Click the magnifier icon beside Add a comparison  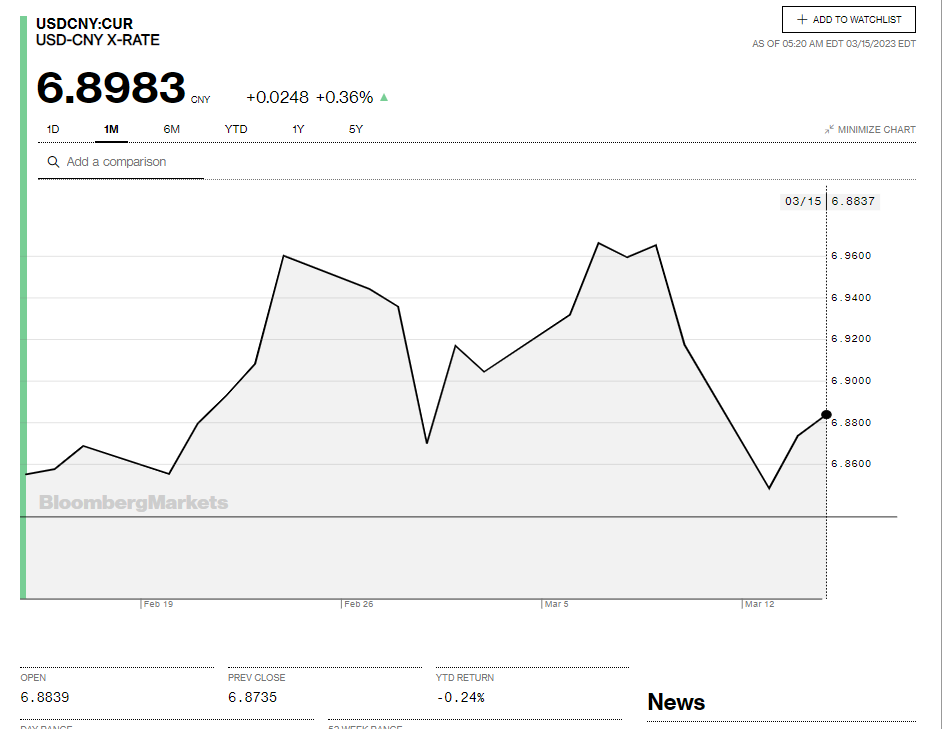53,162
